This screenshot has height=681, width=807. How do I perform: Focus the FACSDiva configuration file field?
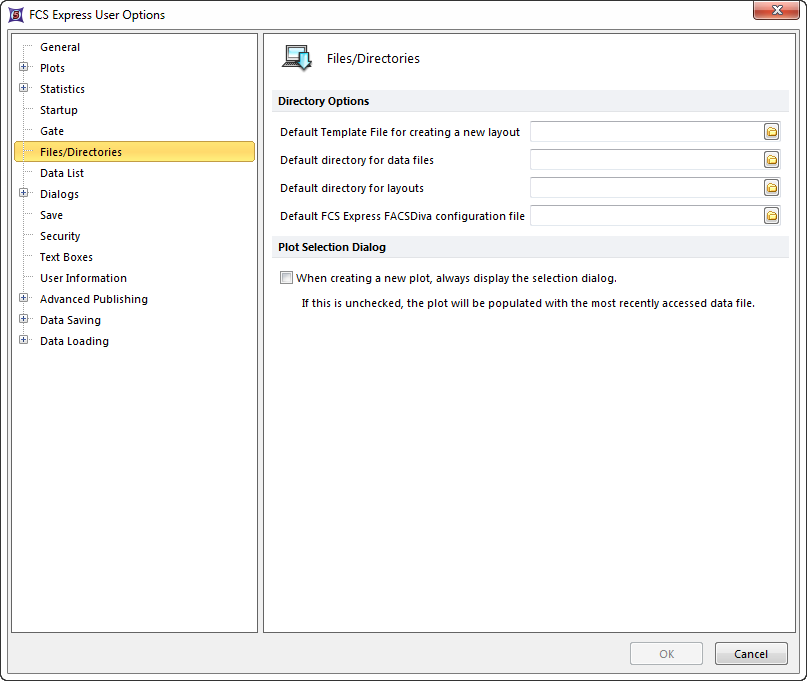click(x=647, y=216)
